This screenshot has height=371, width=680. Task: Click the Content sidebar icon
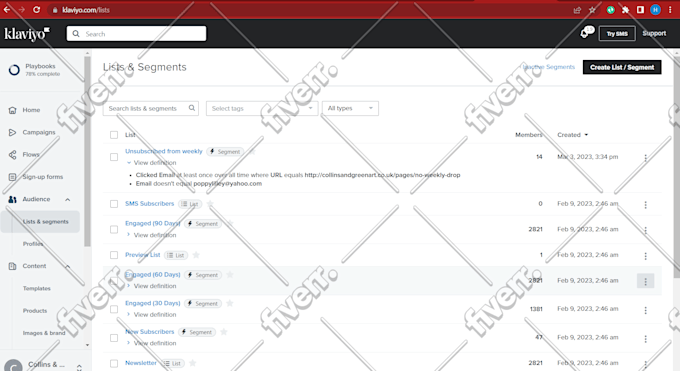click(13, 266)
